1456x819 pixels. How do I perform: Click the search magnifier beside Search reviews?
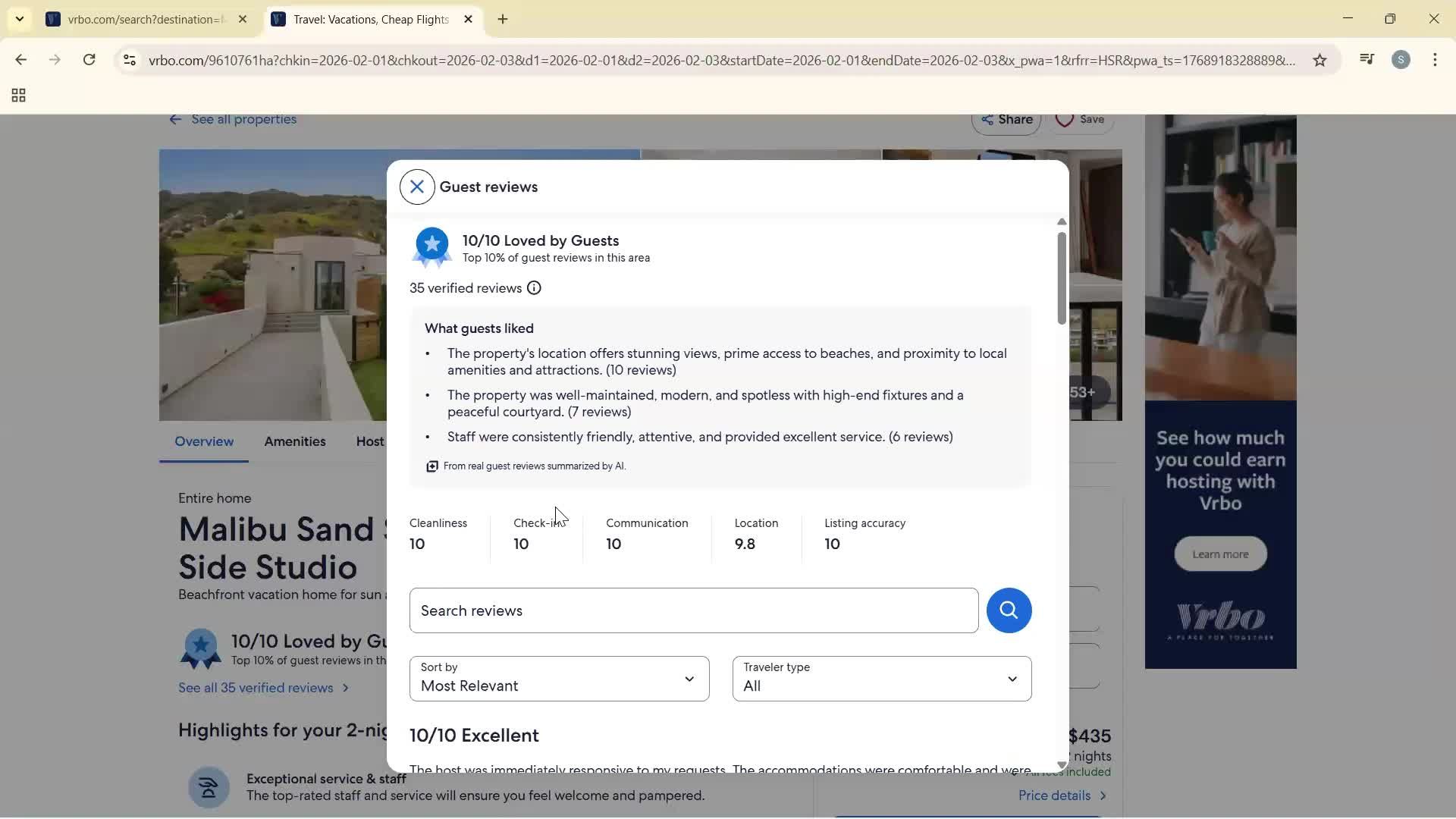(x=1009, y=610)
